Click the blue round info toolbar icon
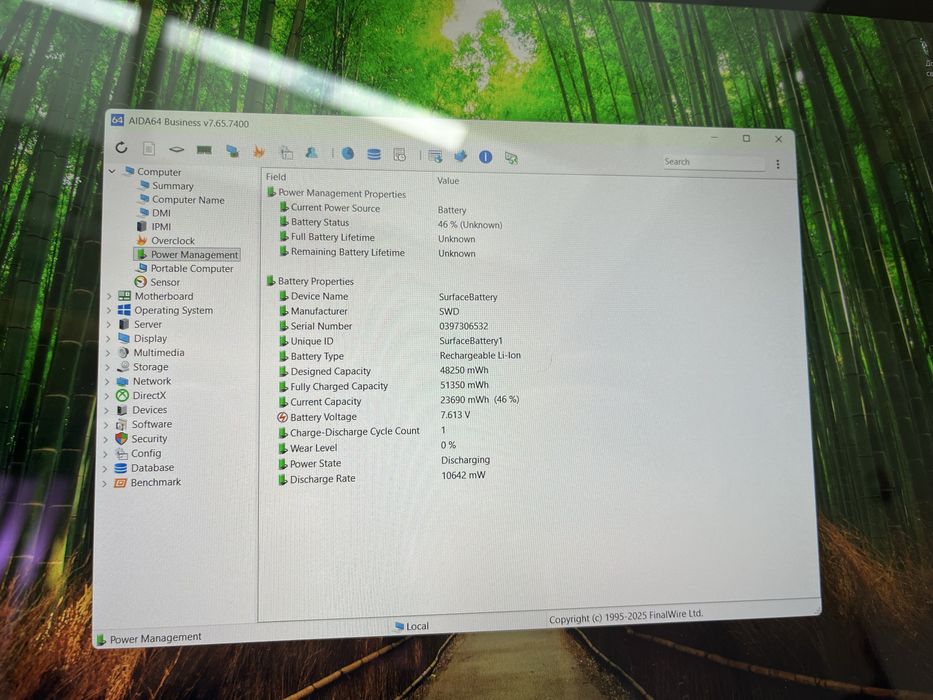Image resolution: width=933 pixels, height=700 pixels. tap(486, 157)
